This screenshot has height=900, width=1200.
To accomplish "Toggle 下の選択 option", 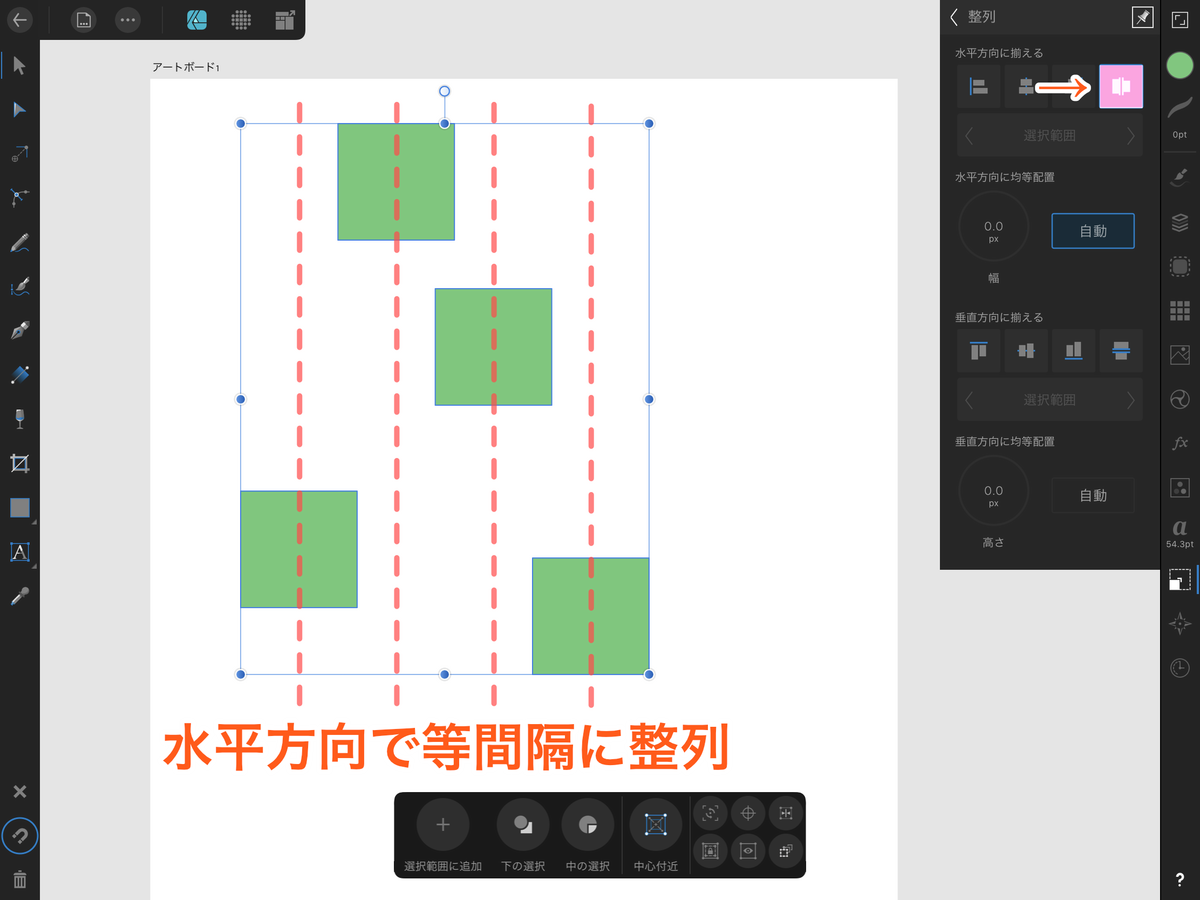I will [x=523, y=825].
